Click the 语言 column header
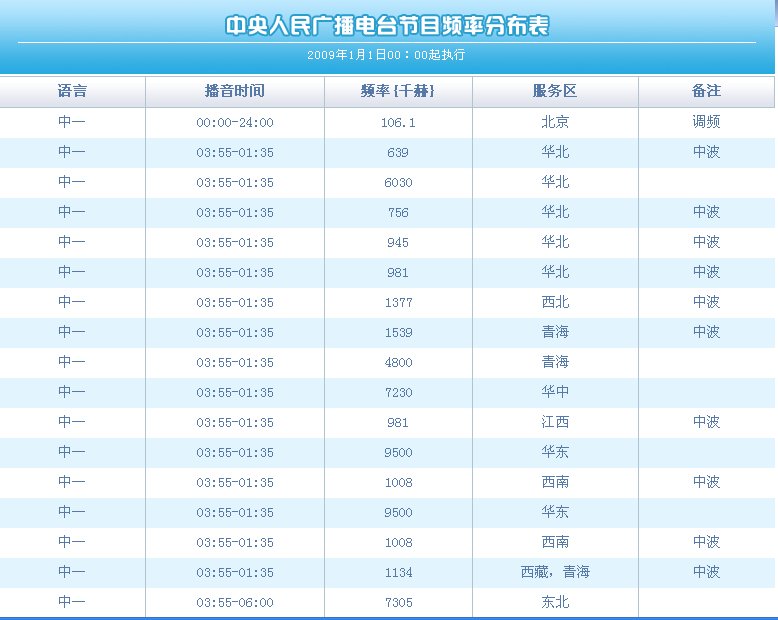The height and width of the screenshot is (620, 778). point(72,91)
